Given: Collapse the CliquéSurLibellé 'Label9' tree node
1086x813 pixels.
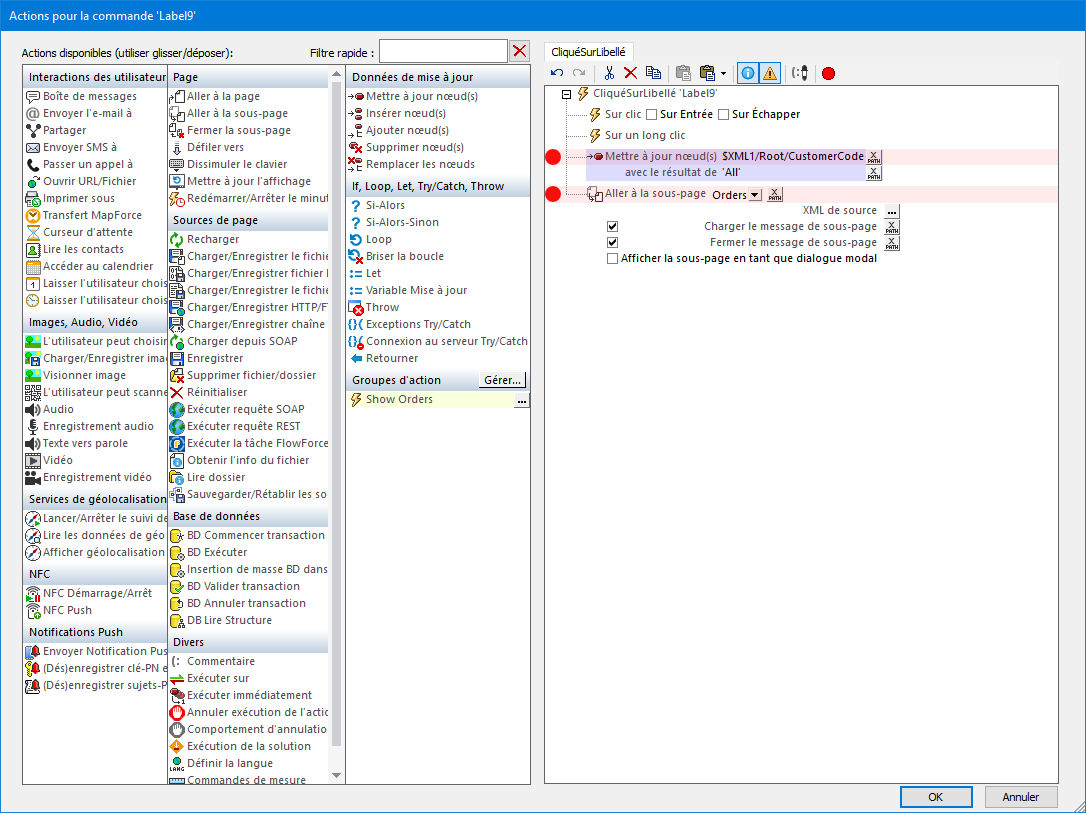Looking at the screenshot, I should (x=567, y=94).
